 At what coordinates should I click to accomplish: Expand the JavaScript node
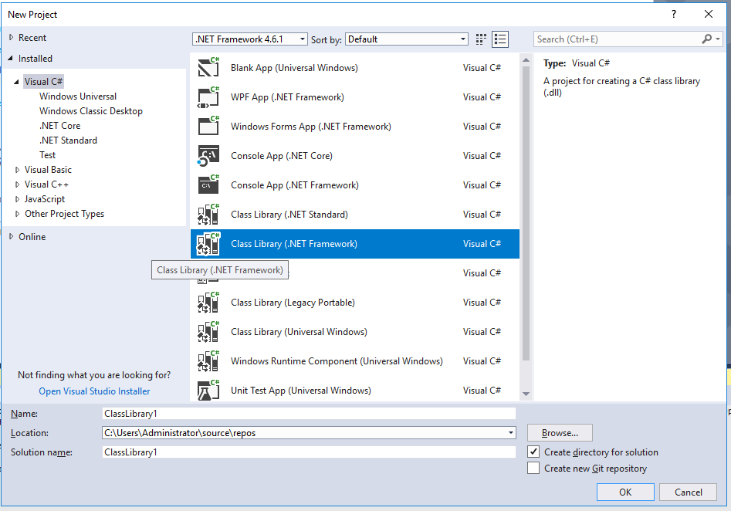pos(17,199)
